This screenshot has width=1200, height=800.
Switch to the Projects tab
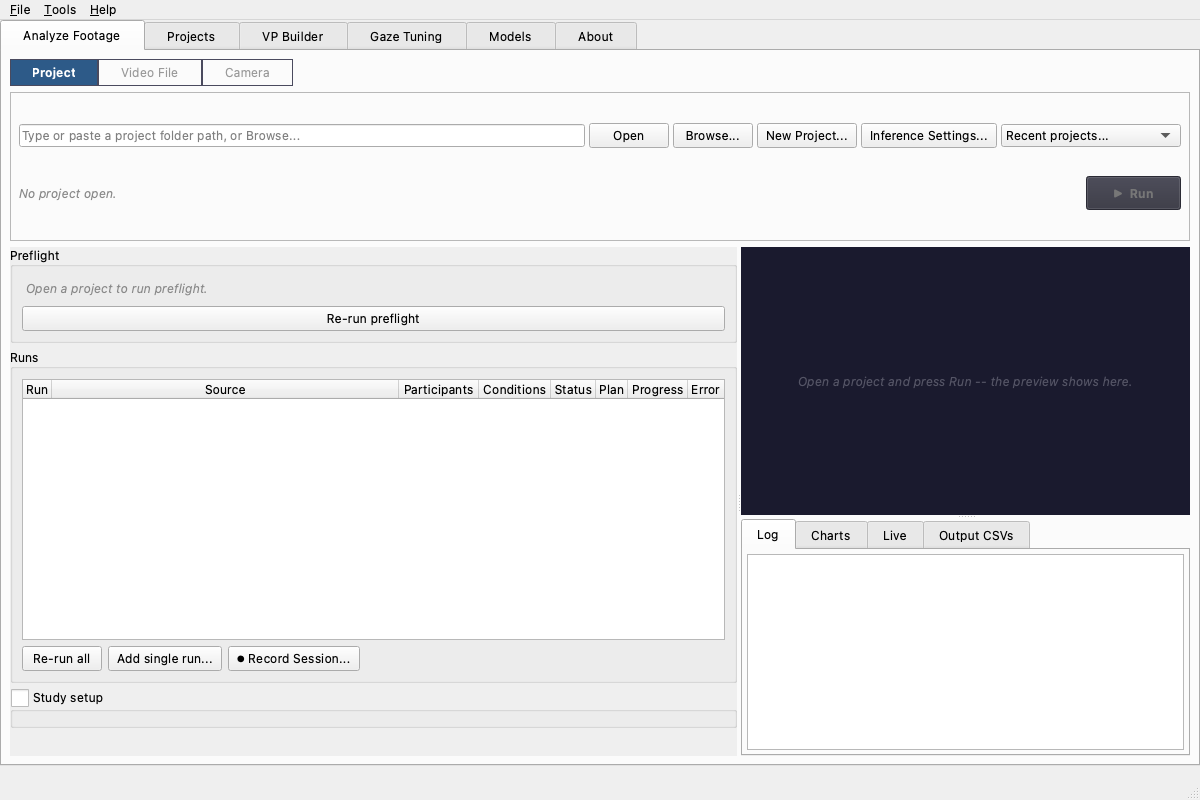pyautogui.click(x=191, y=36)
